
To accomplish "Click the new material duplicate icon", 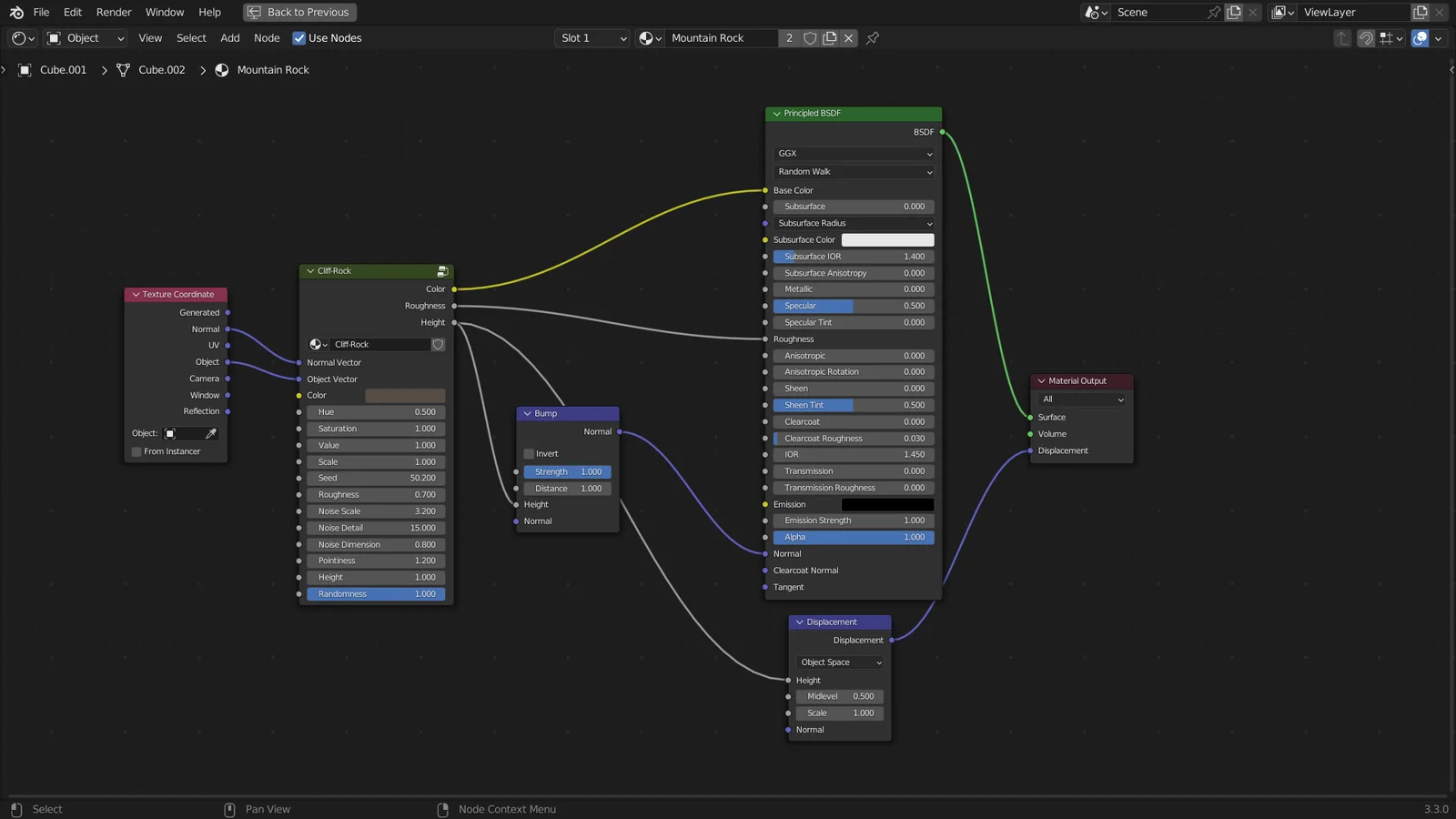I will (830, 38).
